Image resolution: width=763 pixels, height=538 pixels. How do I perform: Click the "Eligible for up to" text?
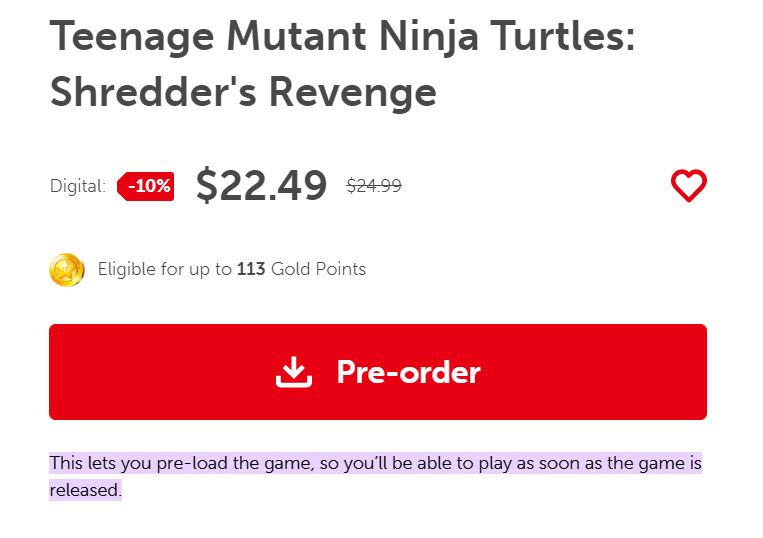[165, 269]
